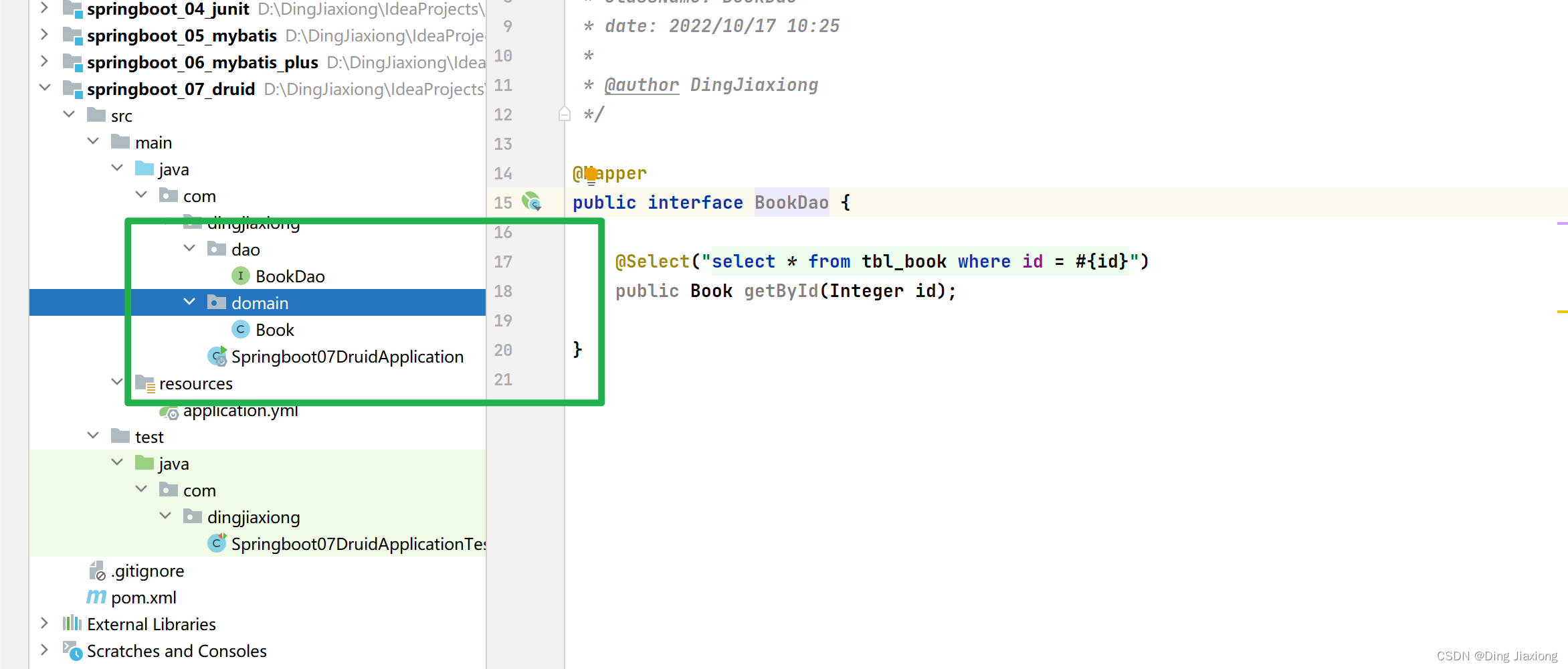The width and height of the screenshot is (1568, 669).
Task: Click the springboot_06_mybatis_plus module icon
Action: point(72,62)
